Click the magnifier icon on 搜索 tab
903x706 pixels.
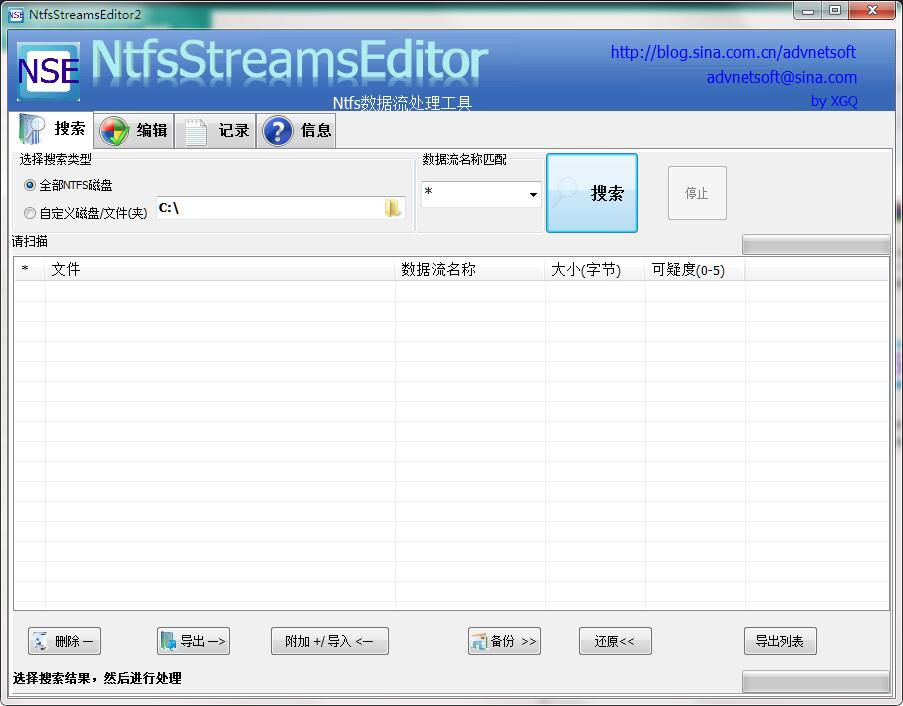(32, 128)
